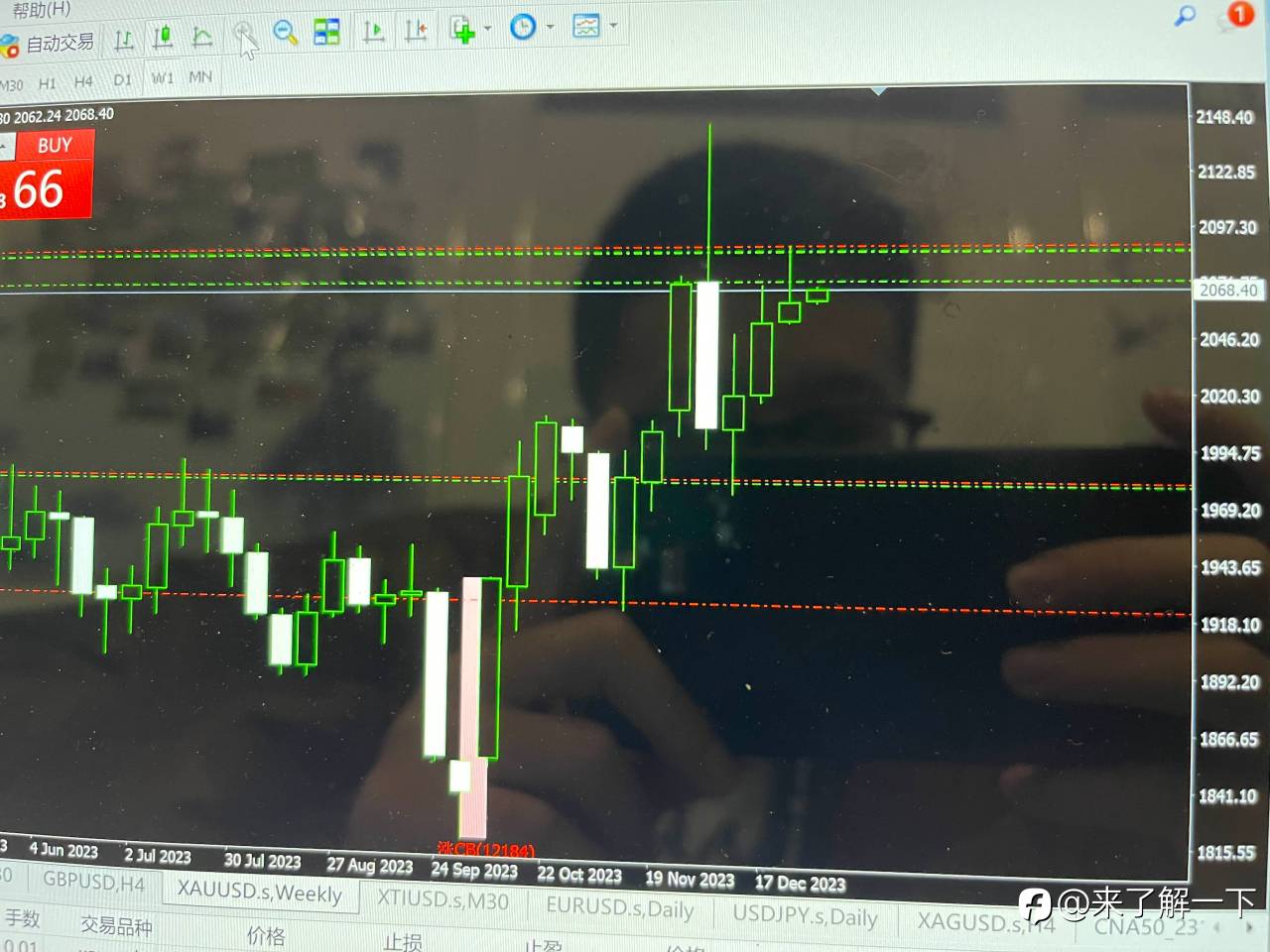Select the M30 timeframe
Image resolution: width=1270 pixels, height=952 pixels.
11,85
